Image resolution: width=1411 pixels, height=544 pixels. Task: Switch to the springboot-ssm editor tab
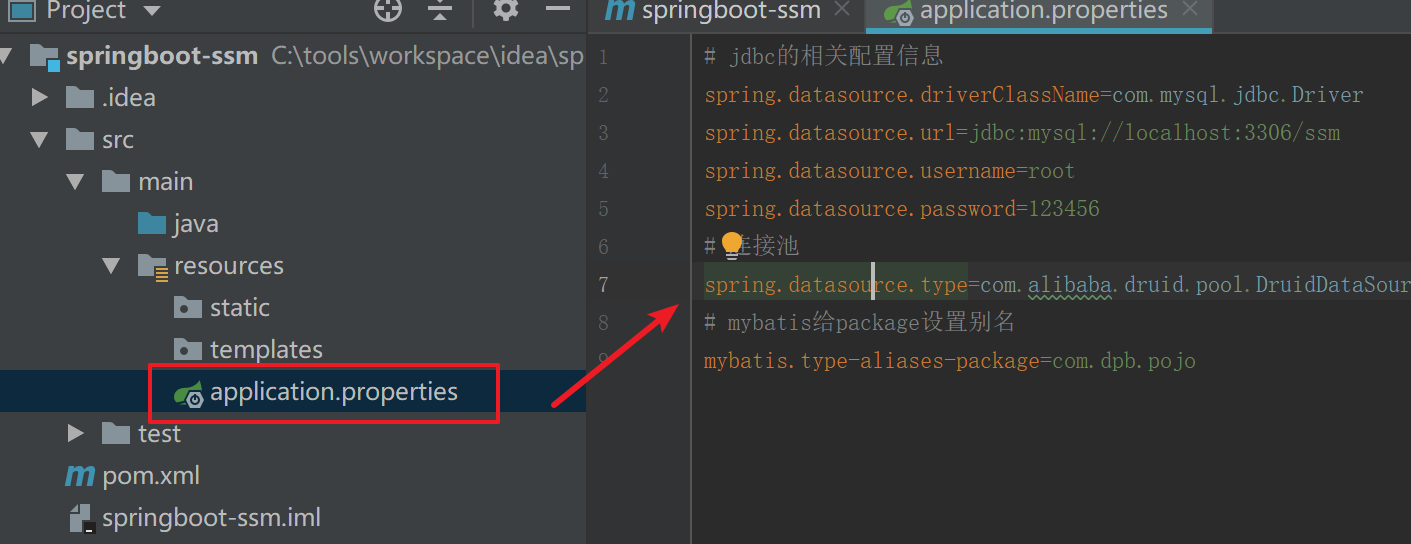pos(731,11)
